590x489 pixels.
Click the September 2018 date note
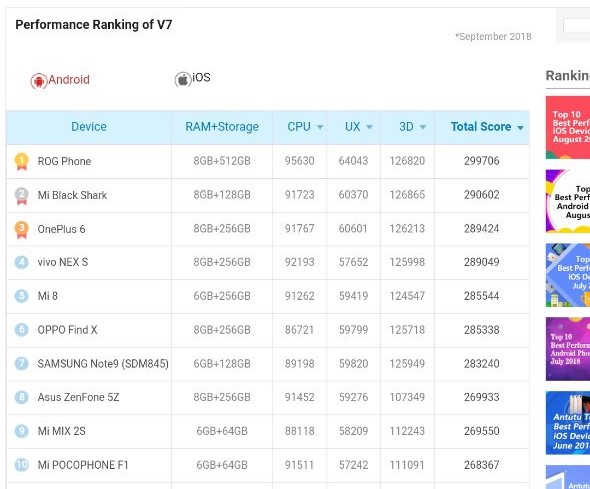coord(493,36)
